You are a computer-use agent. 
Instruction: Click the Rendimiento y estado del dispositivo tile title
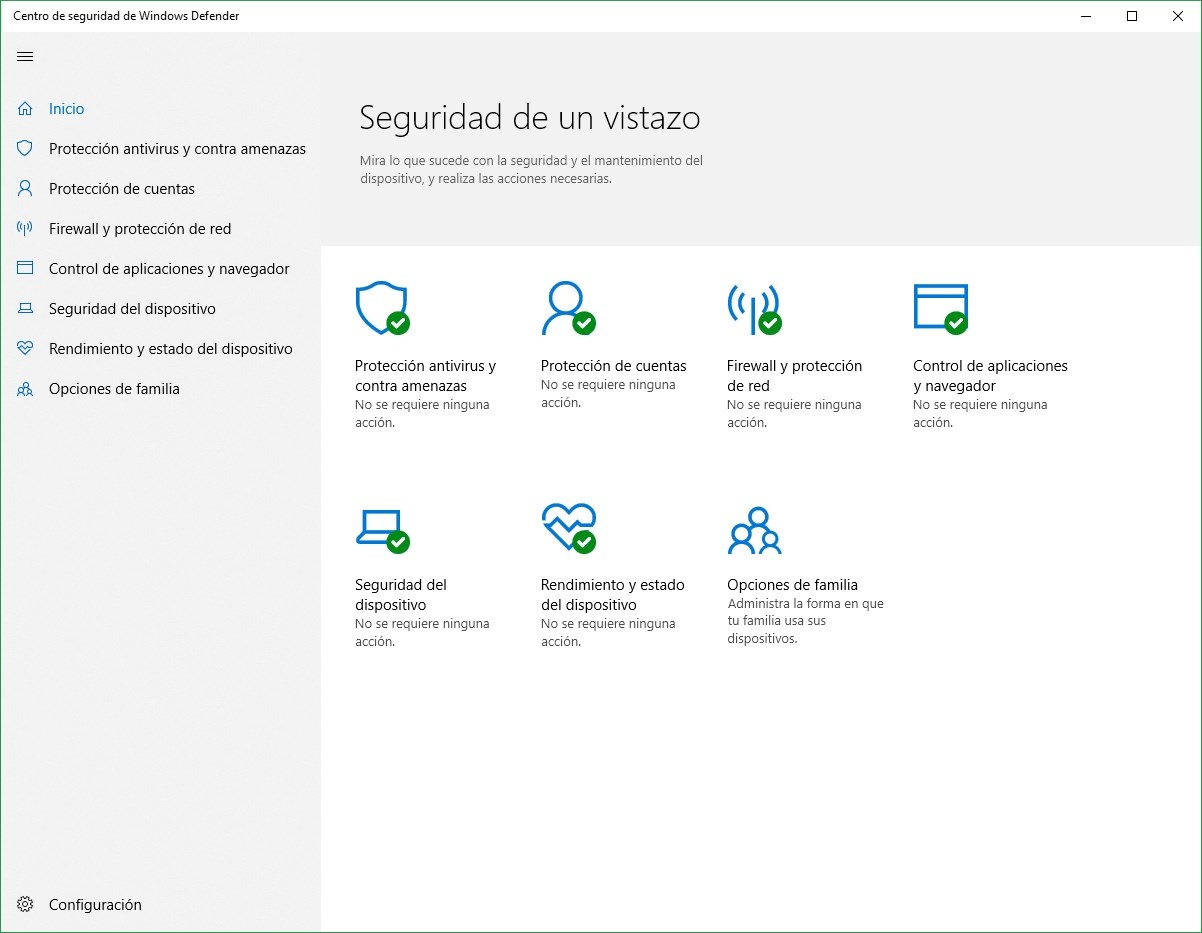pos(613,594)
